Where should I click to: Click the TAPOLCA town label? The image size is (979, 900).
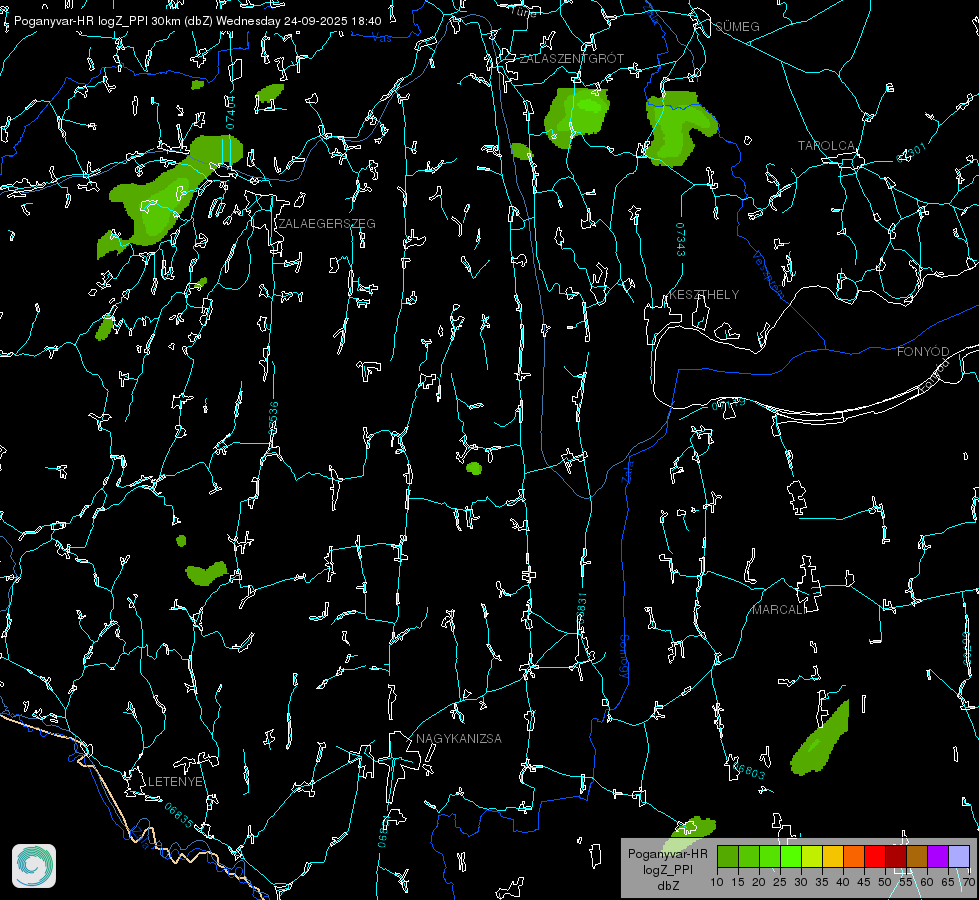[x=826, y=146]
